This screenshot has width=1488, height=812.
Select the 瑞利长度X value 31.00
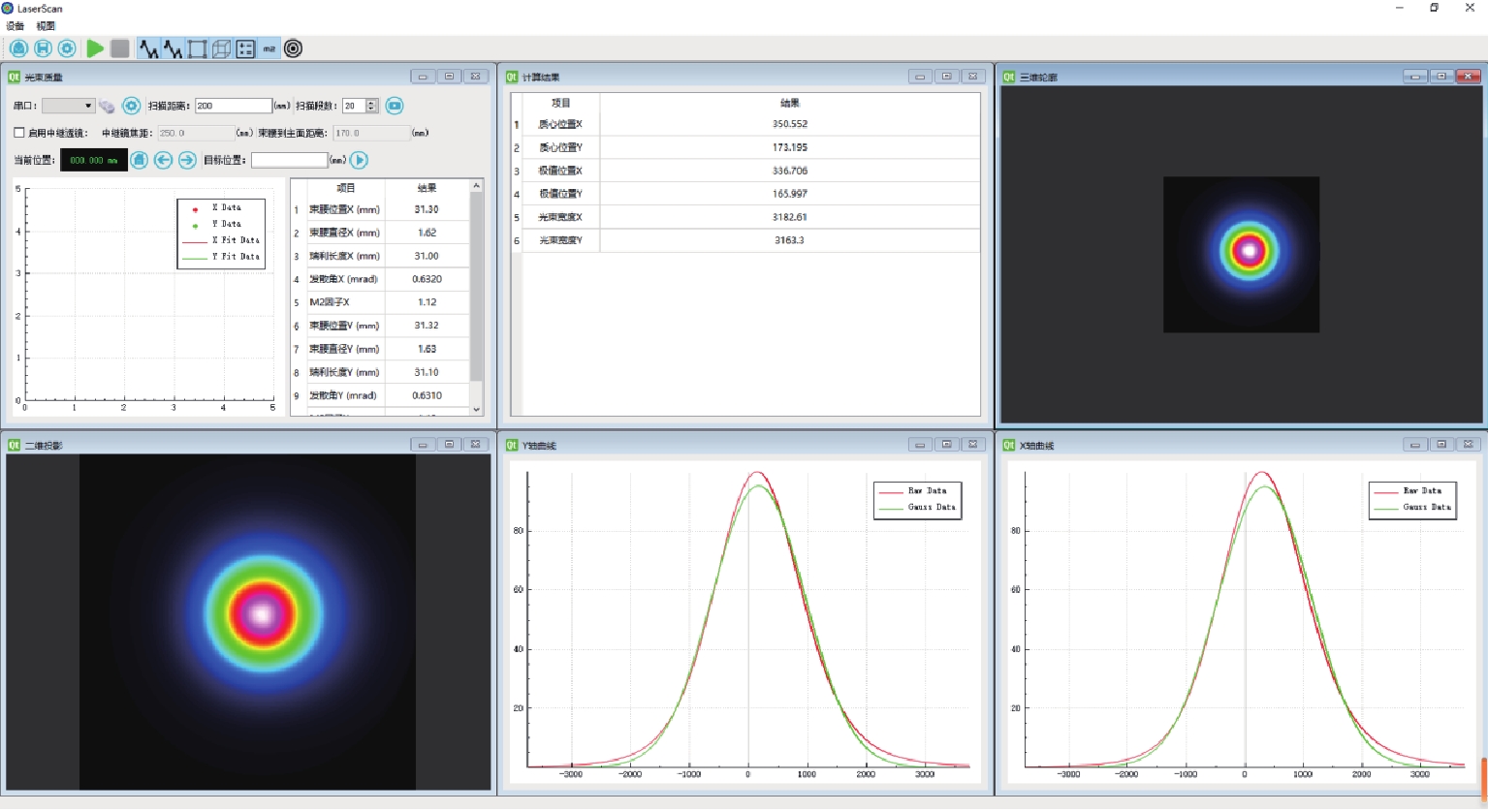(x=427, y=256)
